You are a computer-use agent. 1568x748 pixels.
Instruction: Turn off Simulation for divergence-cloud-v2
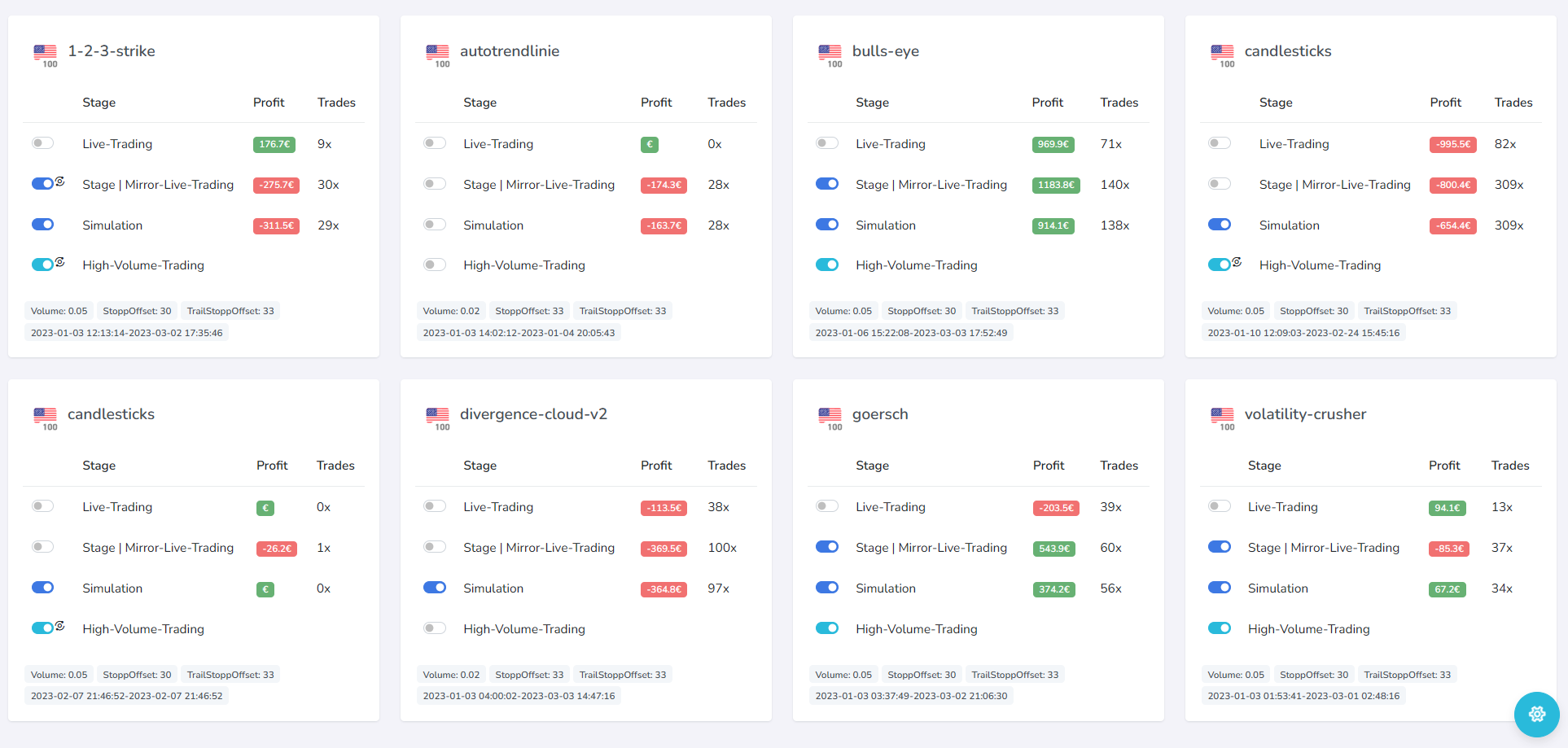(x=435, y=588)
